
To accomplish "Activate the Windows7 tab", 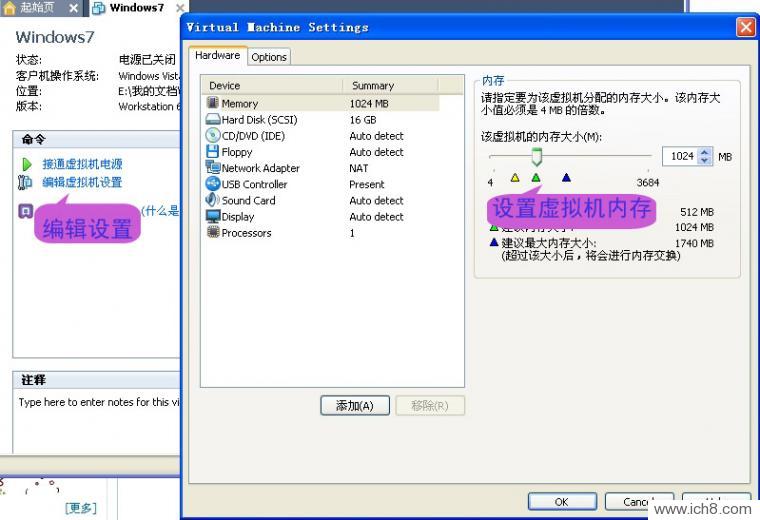I will [137, 8].
